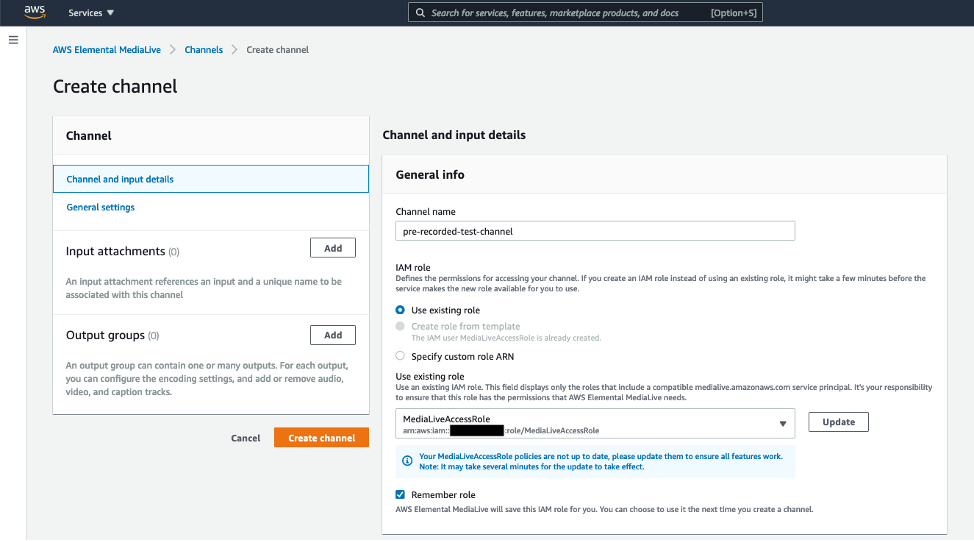Click the Channel and input details main heading

pos(454,135)
